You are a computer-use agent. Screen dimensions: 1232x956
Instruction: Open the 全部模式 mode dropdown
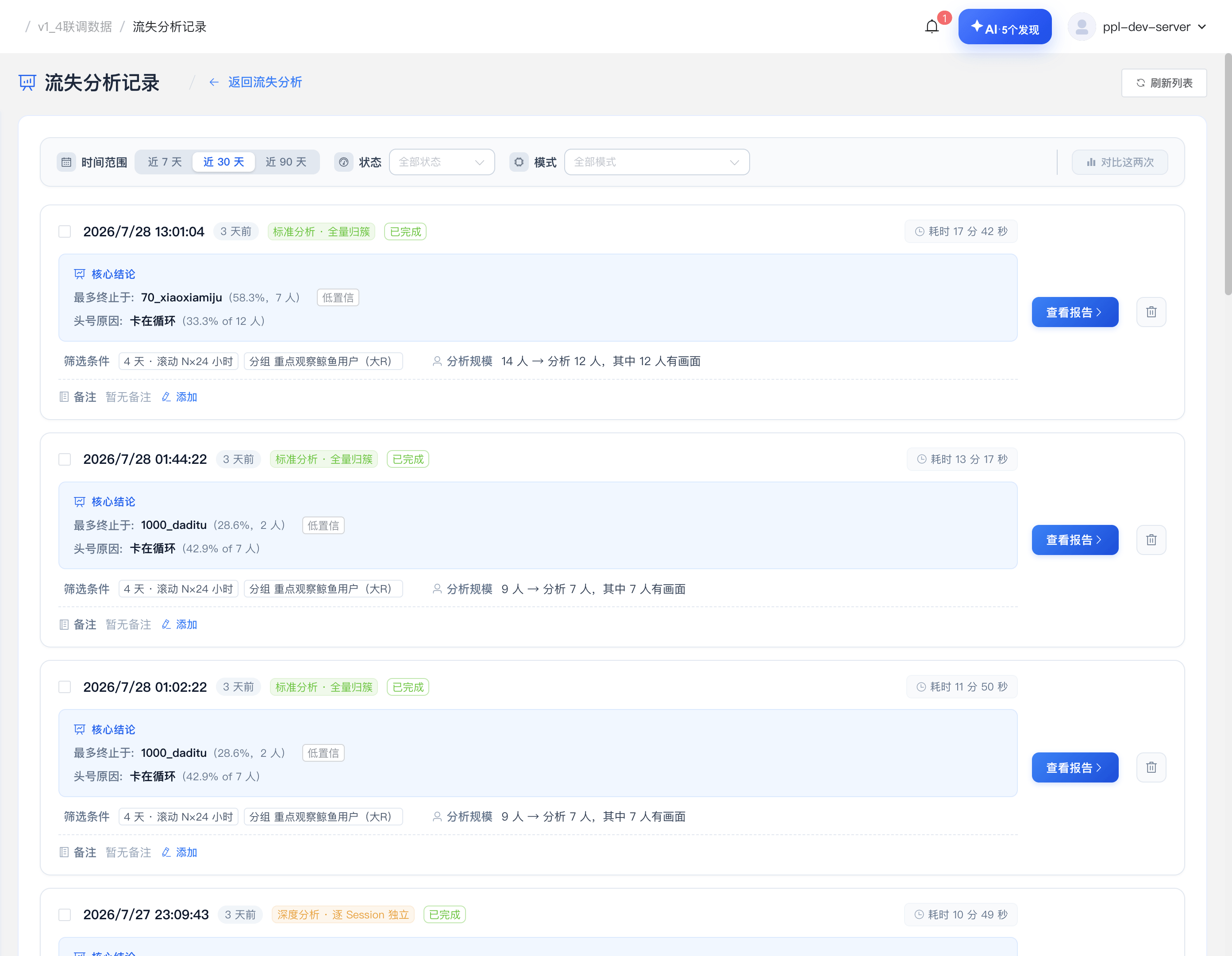(x=657, y=162)
